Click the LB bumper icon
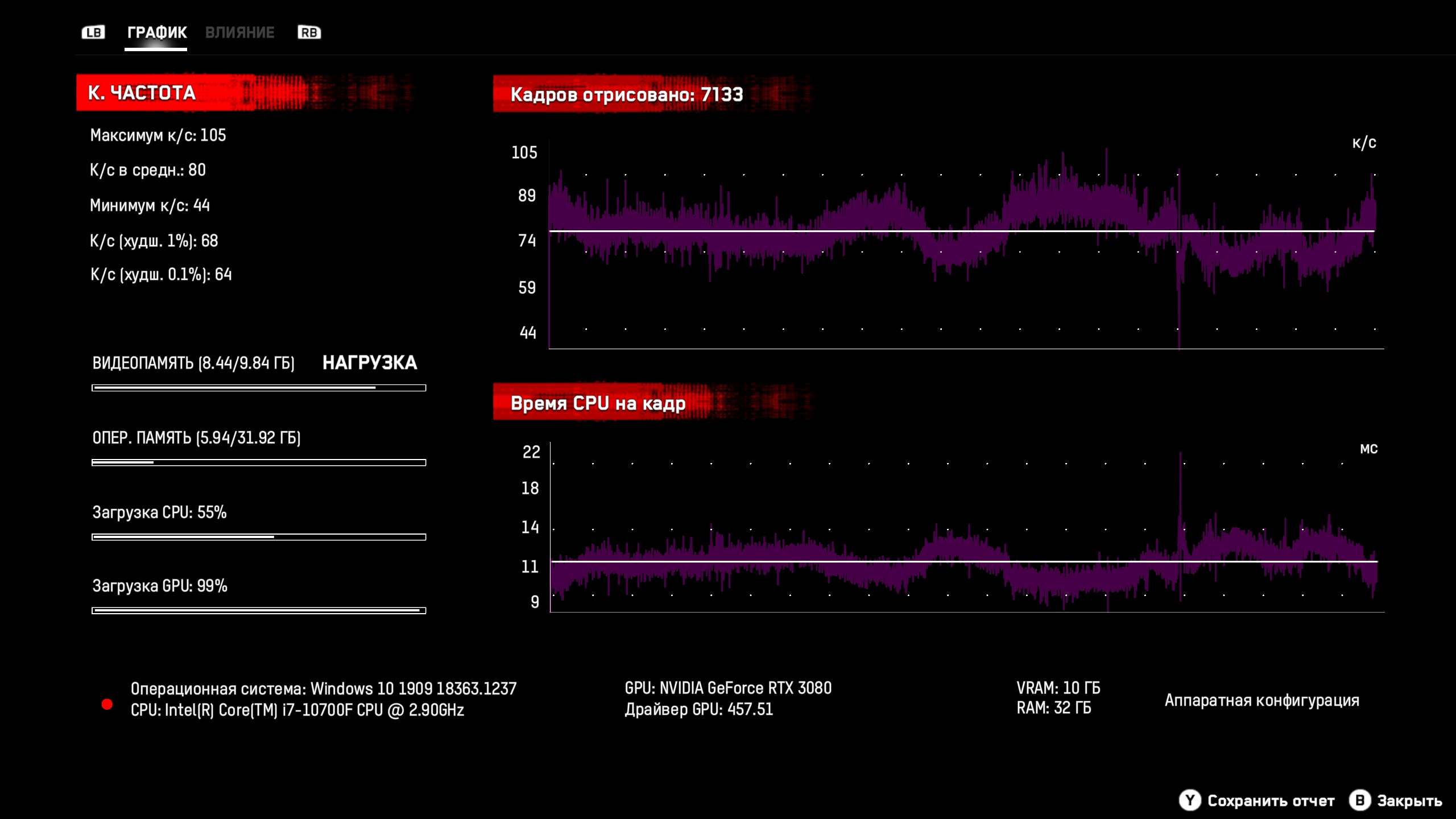Screen dimensions: 1456x819 93,32
